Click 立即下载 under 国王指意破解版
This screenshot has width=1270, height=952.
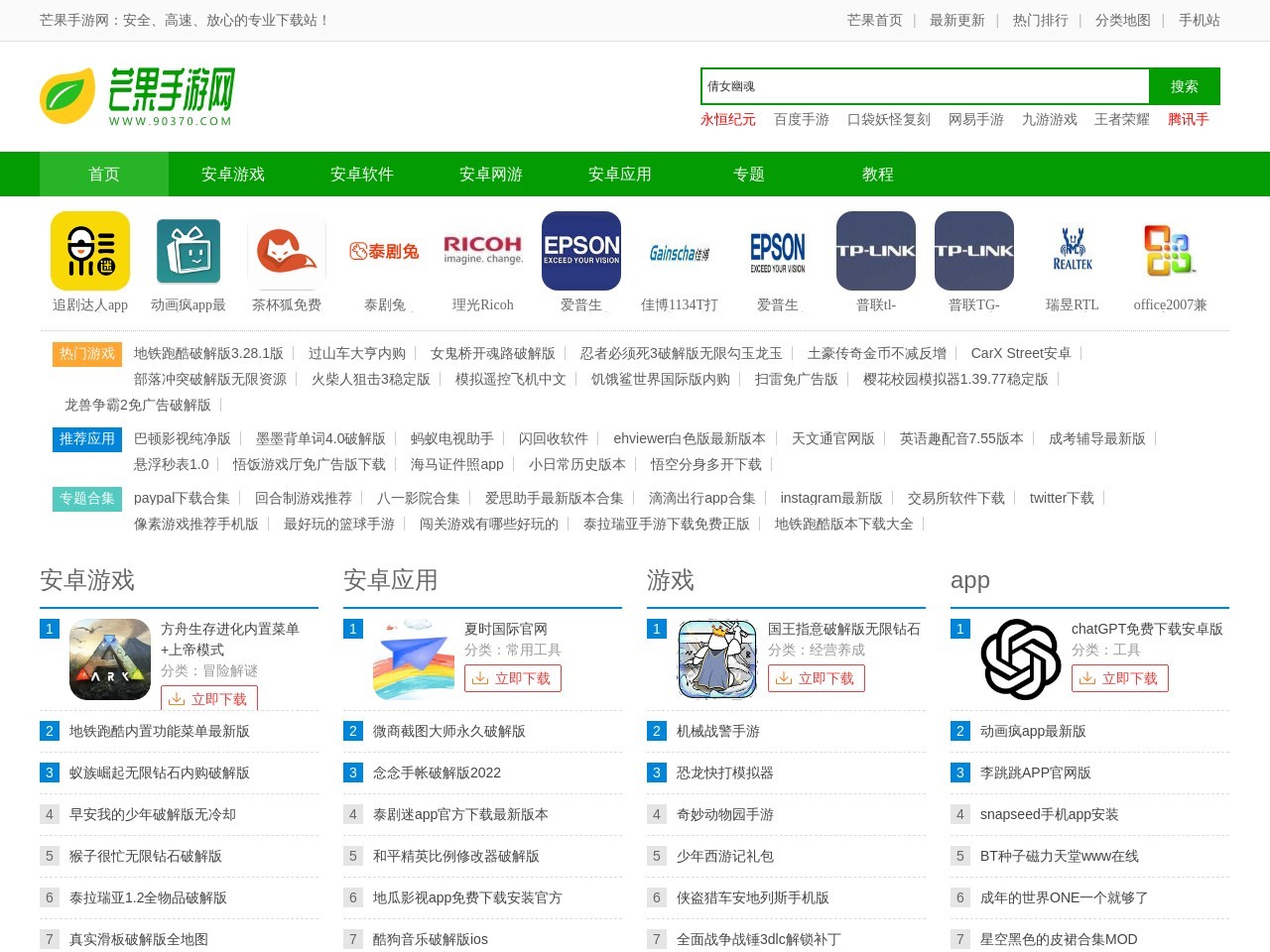pyautogui.click(x=817, y=678)
